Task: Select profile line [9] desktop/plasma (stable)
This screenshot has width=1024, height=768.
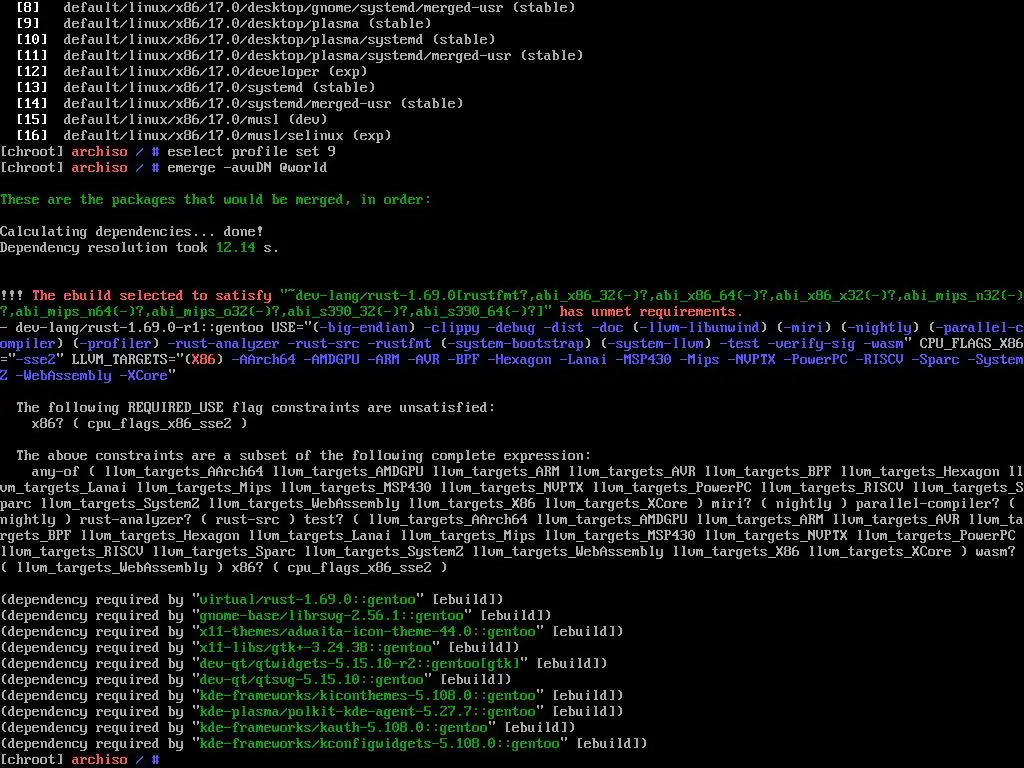Action: click(224, 24)
